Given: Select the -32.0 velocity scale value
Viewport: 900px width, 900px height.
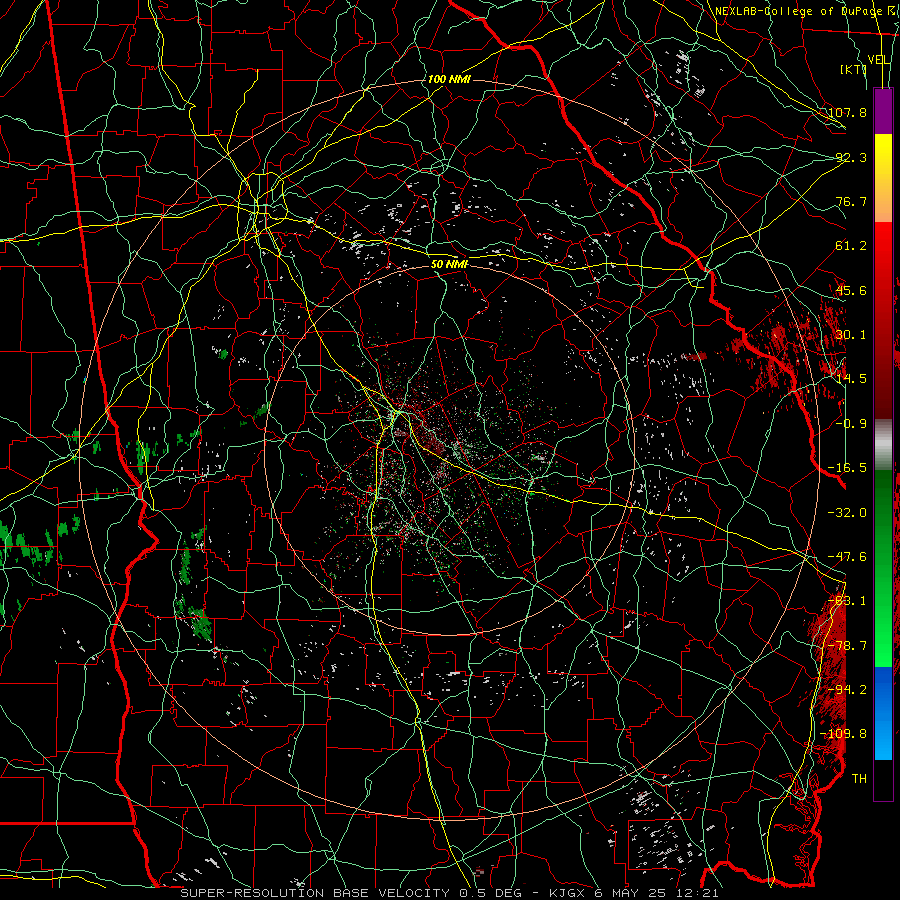Looking at the screenshot, I should [848, 513].
